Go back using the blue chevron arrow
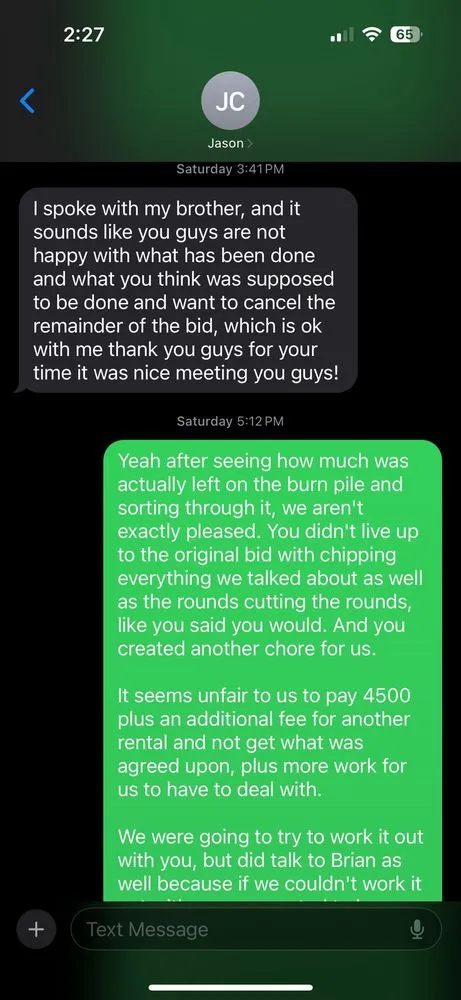 coord(27,101)
